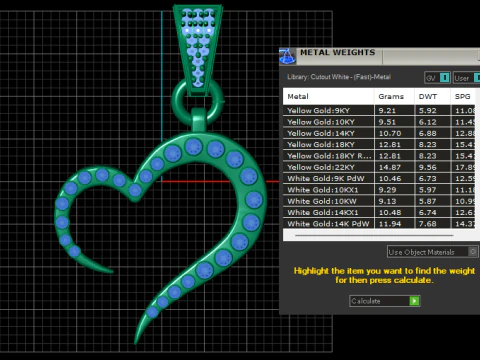Toggle Use Object Materials option
Screen dimensions: 480x360
(x=432, y=252)
